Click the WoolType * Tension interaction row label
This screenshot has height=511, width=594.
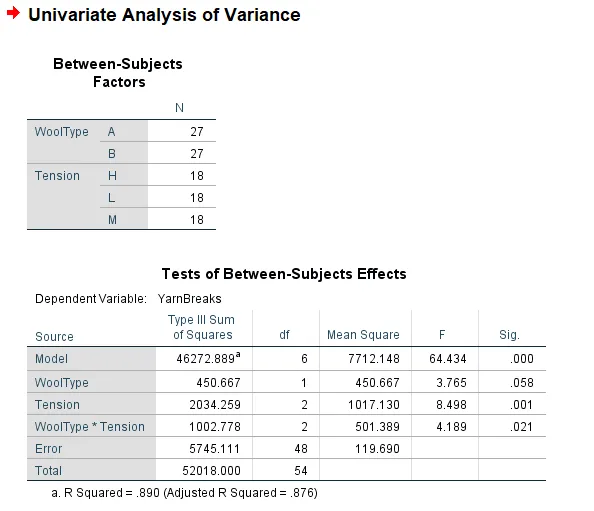(x=89, y=427)
